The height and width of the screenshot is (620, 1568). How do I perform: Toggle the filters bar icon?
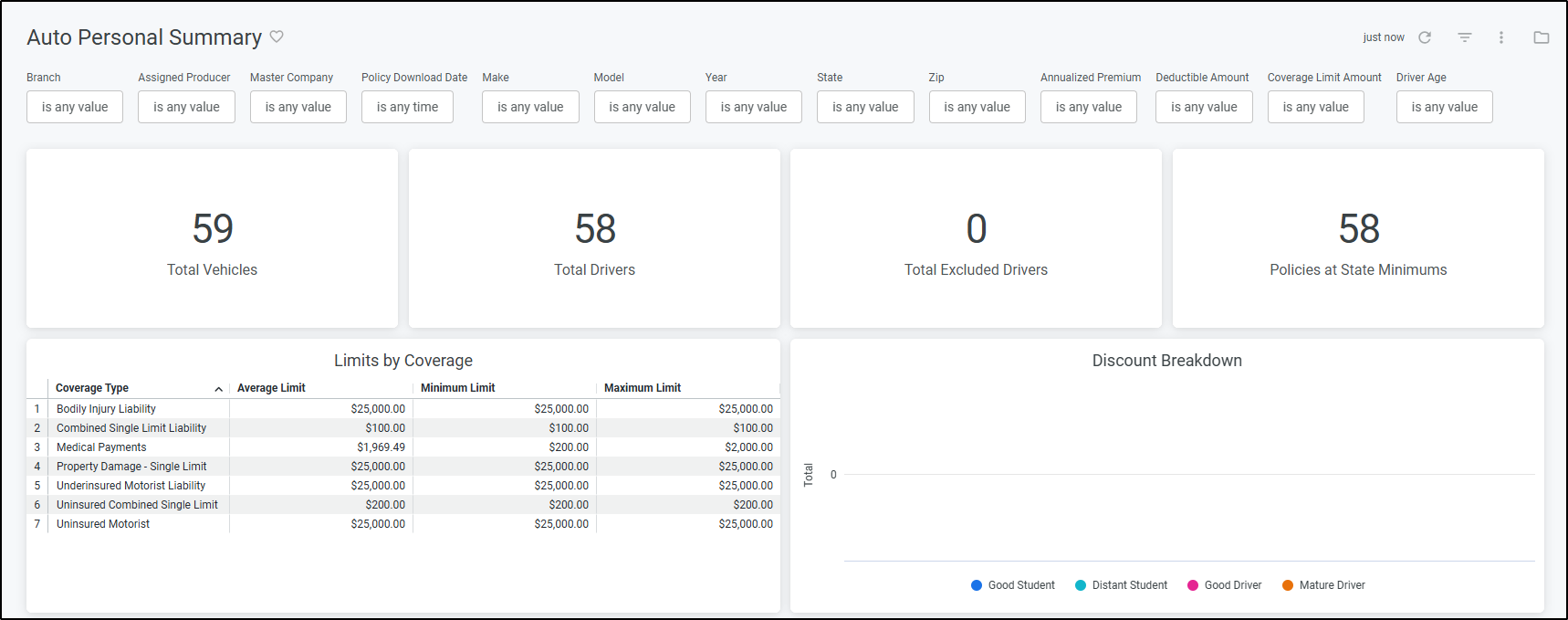click(1465, 37)
